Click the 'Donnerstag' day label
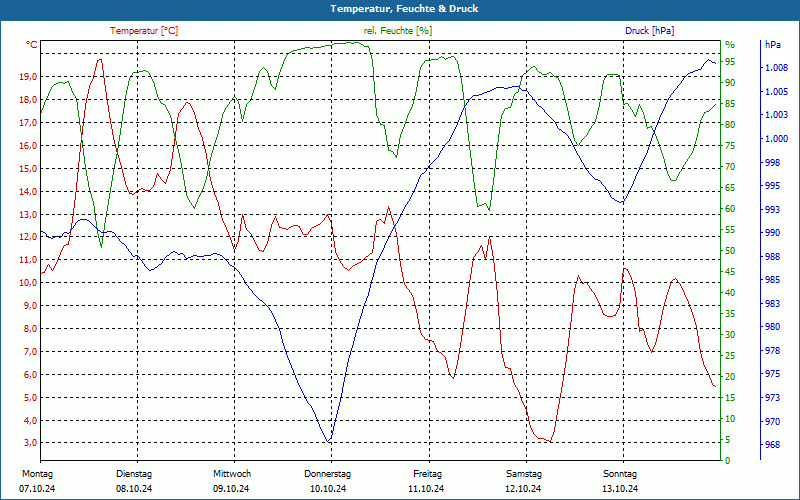 click(x=328, y=474)
